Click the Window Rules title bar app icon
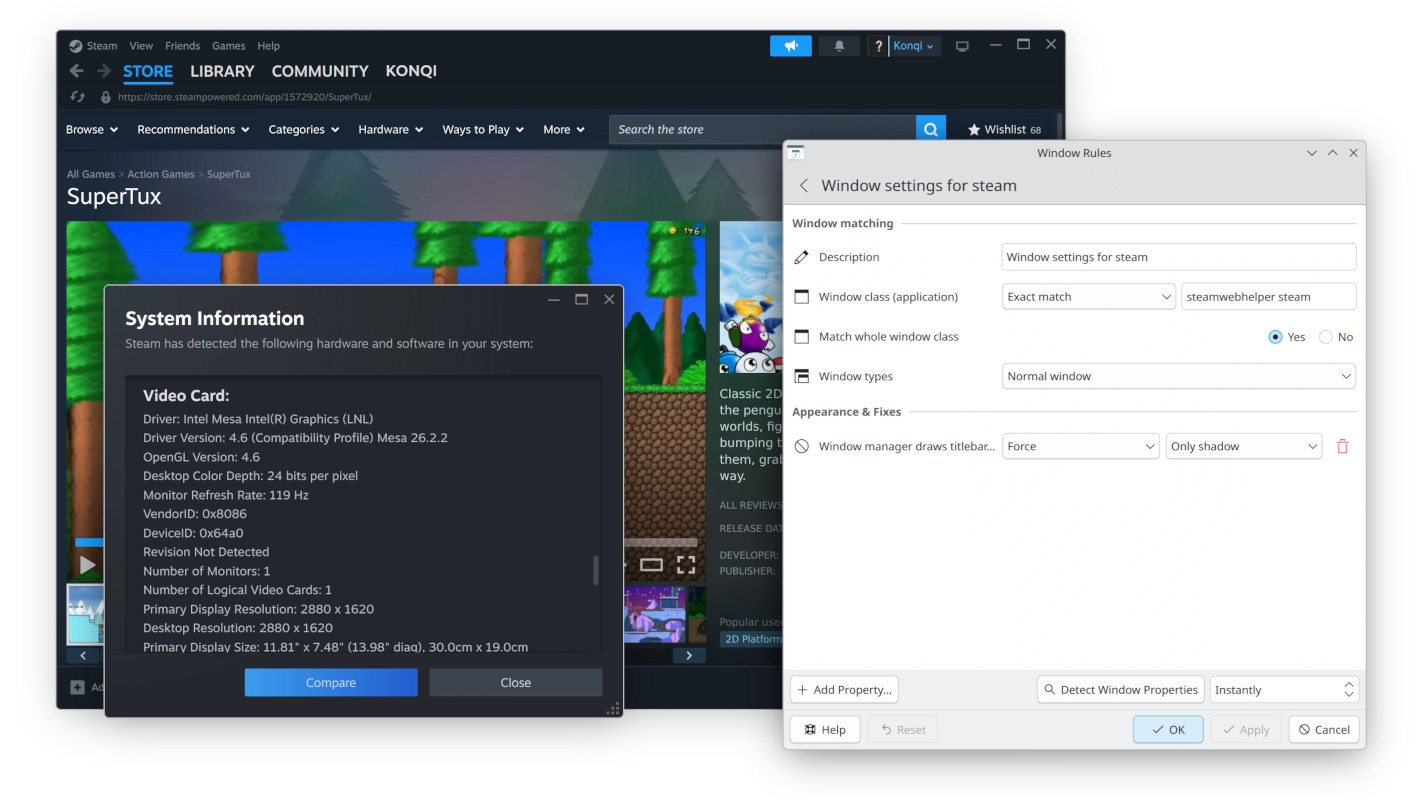This screenshot has width=1422, height=800. 796,153
